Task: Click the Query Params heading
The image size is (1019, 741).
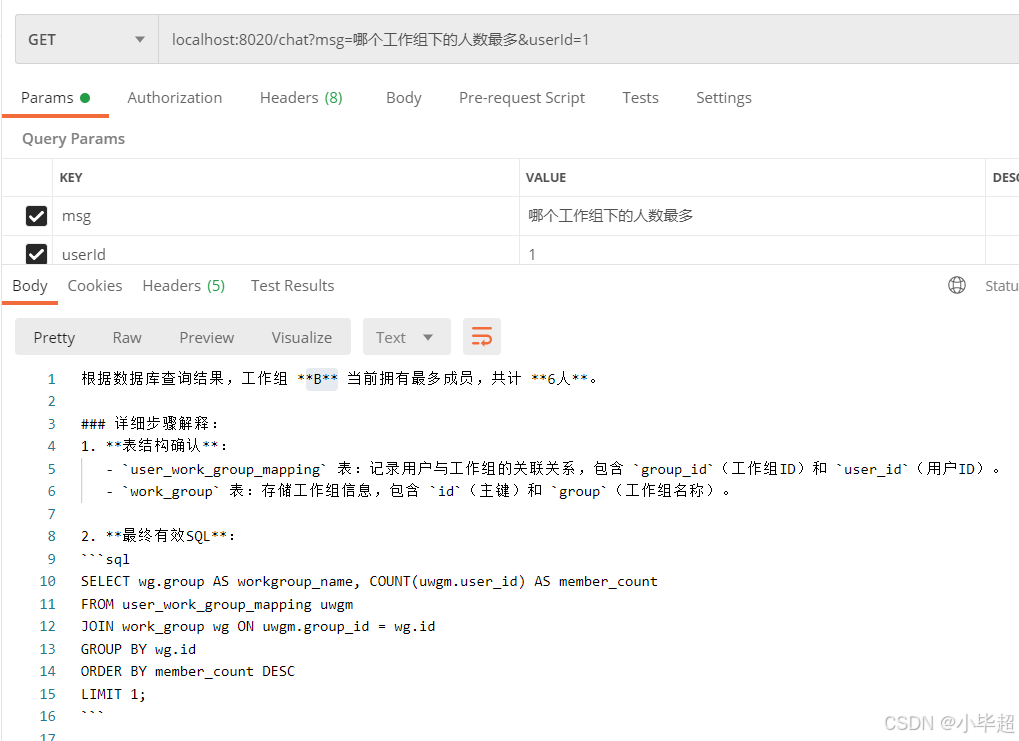Action: [x=73, y=139]
